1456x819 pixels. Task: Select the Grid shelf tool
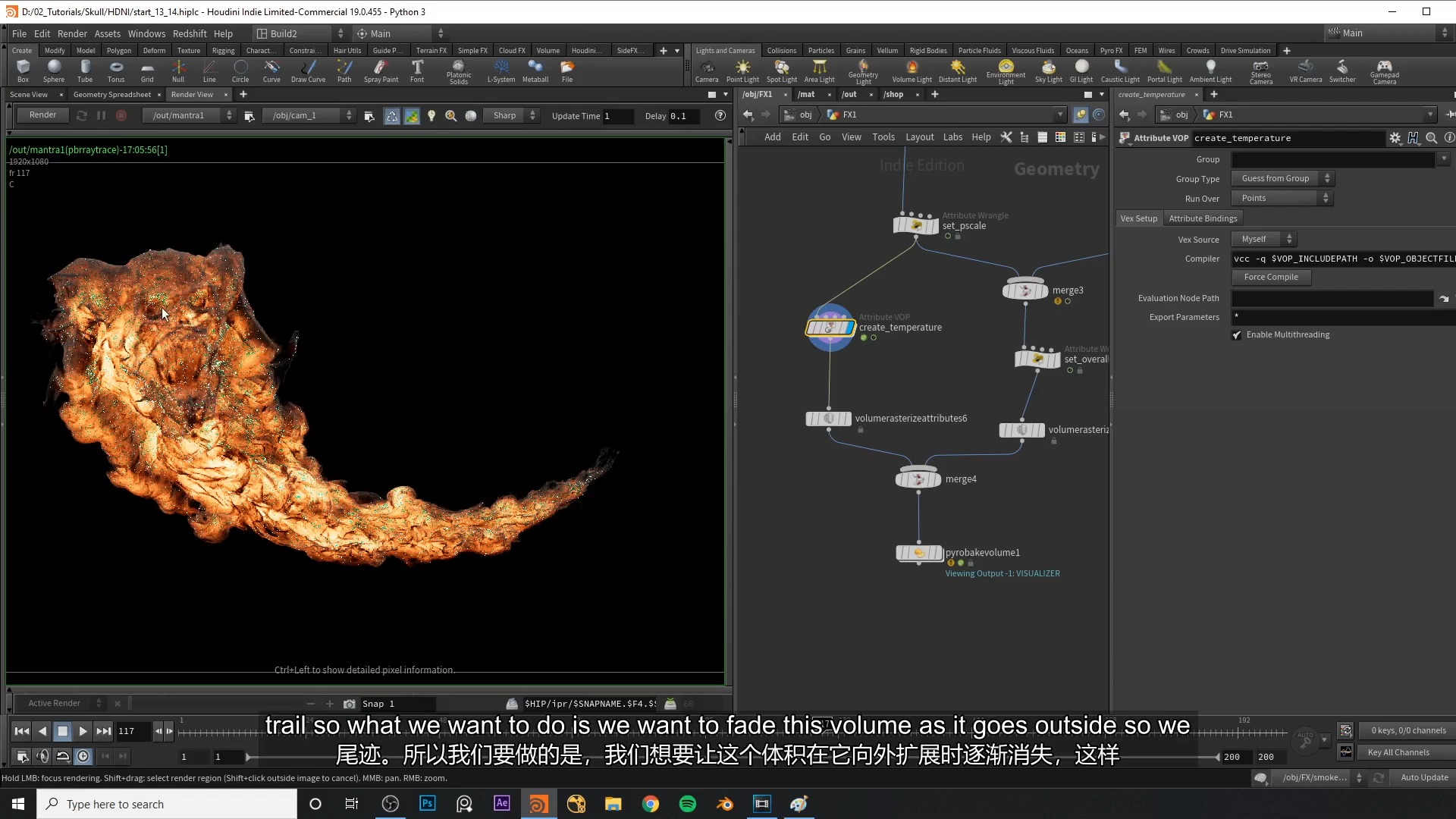pos(147,71)
